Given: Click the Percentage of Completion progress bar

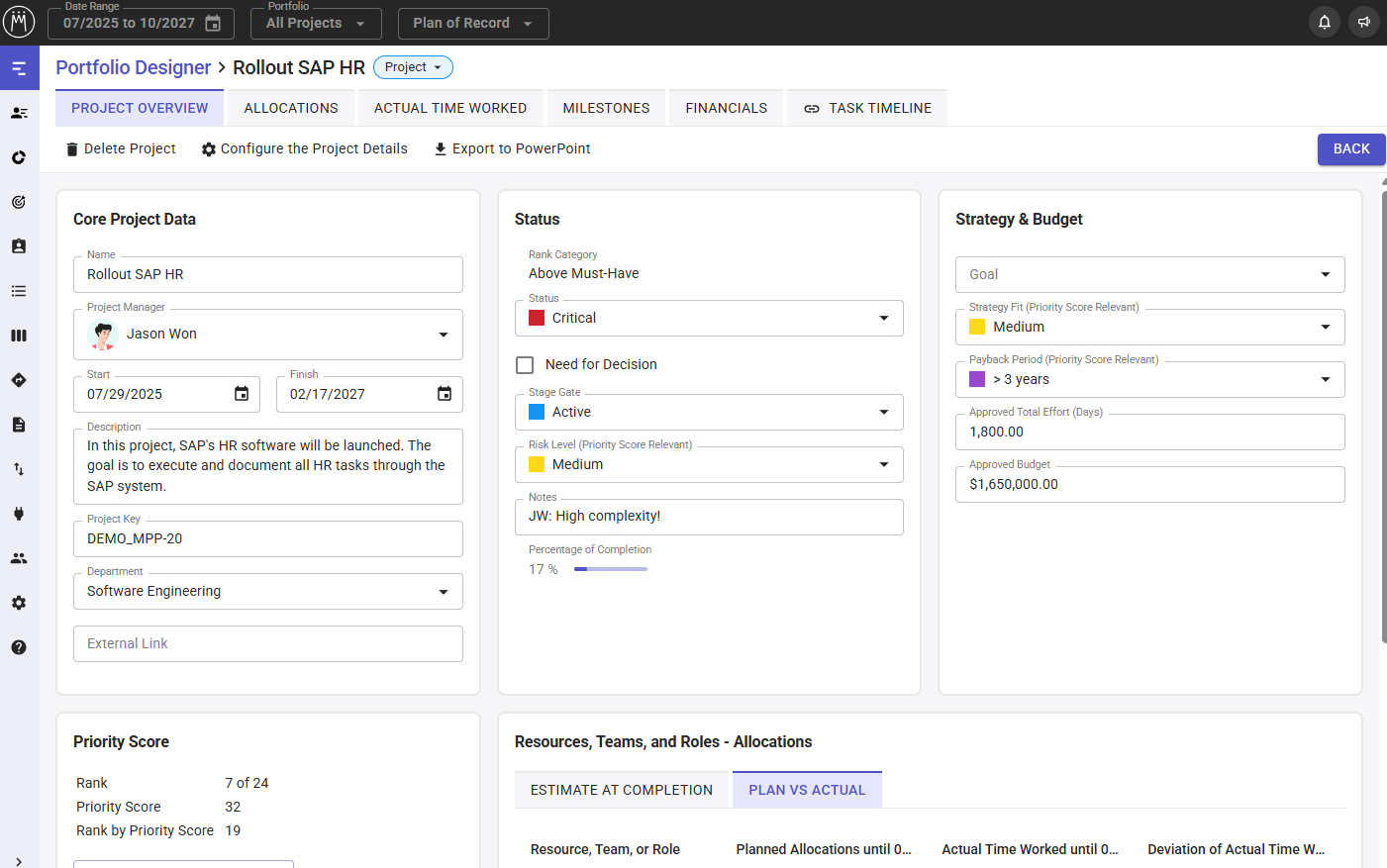Looking at the screenshot, I should pyautogui.click(x=610, y=569).
